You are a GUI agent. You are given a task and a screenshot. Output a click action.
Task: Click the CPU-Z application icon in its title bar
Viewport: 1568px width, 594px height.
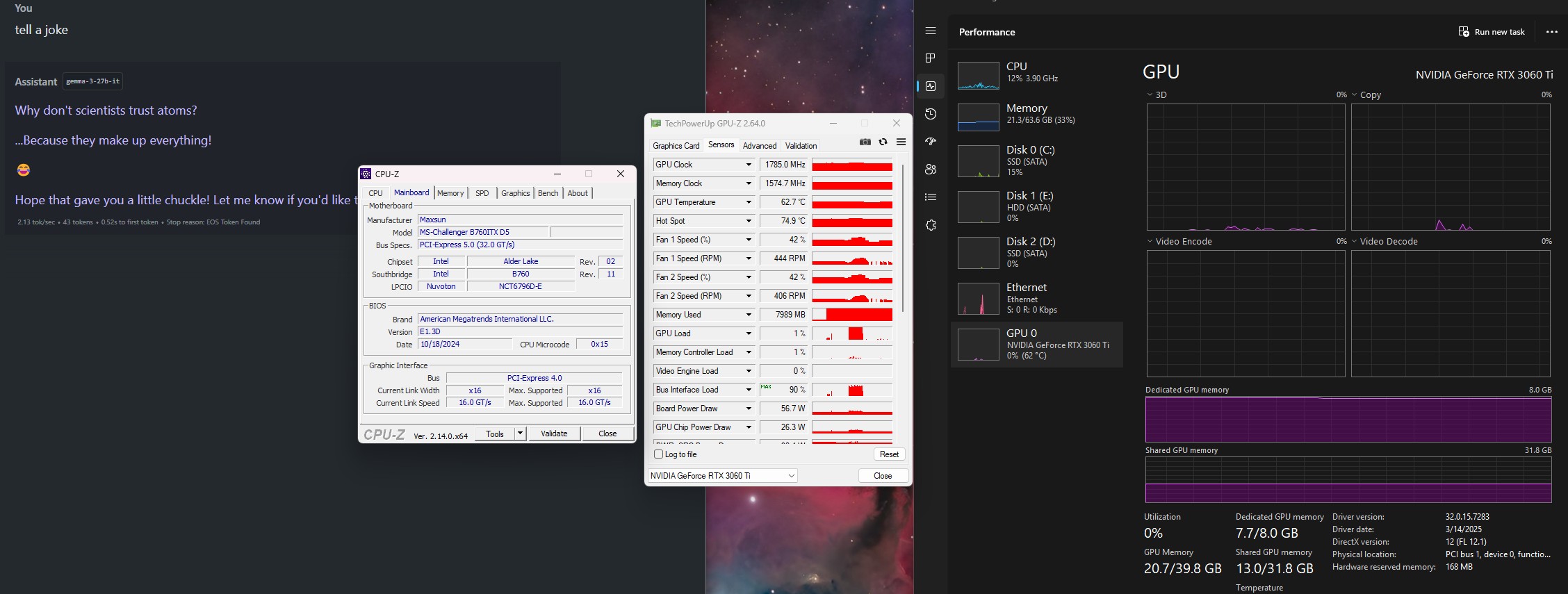(366, 174)
